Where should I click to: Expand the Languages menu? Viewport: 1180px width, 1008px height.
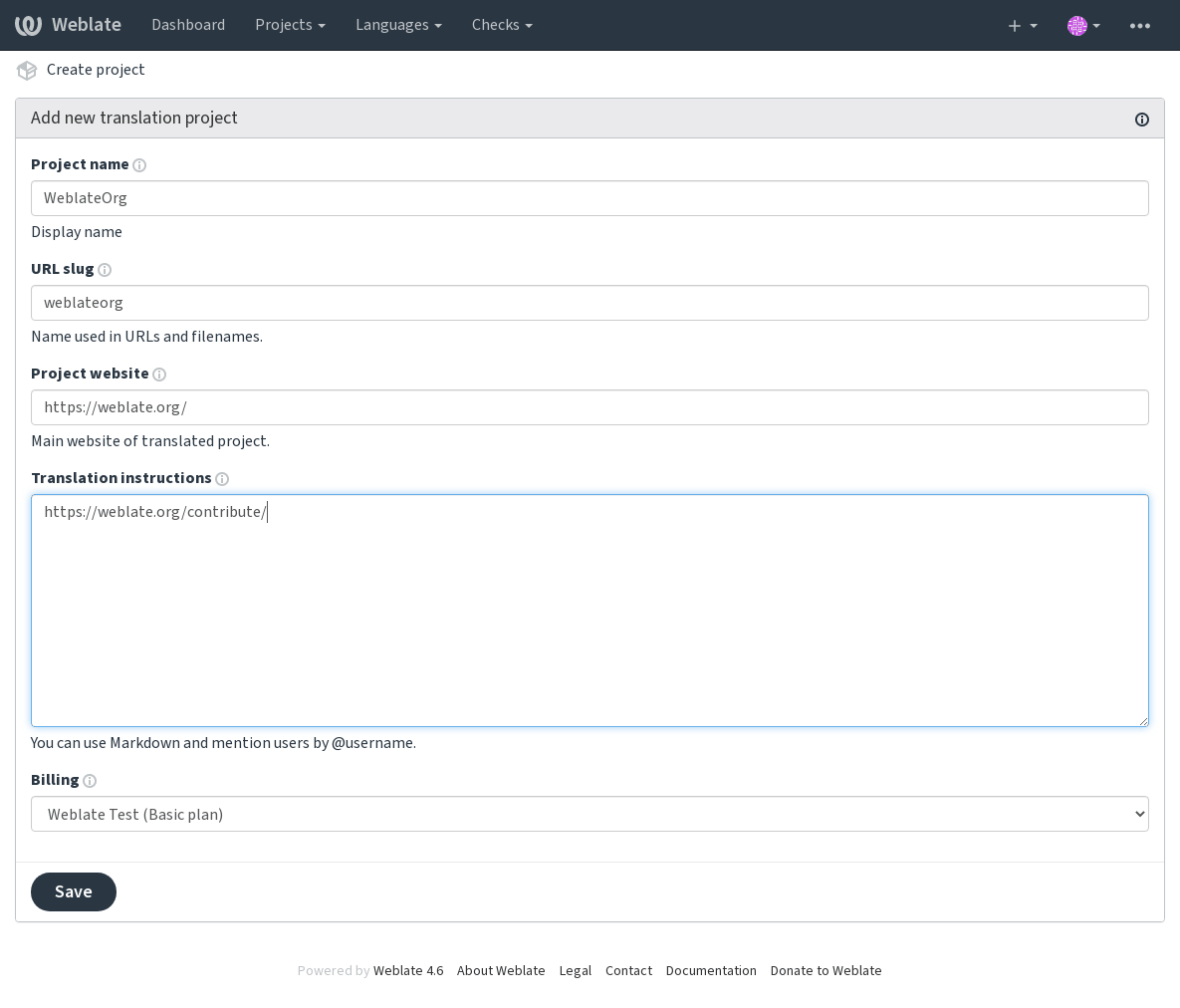click(398, 25)
